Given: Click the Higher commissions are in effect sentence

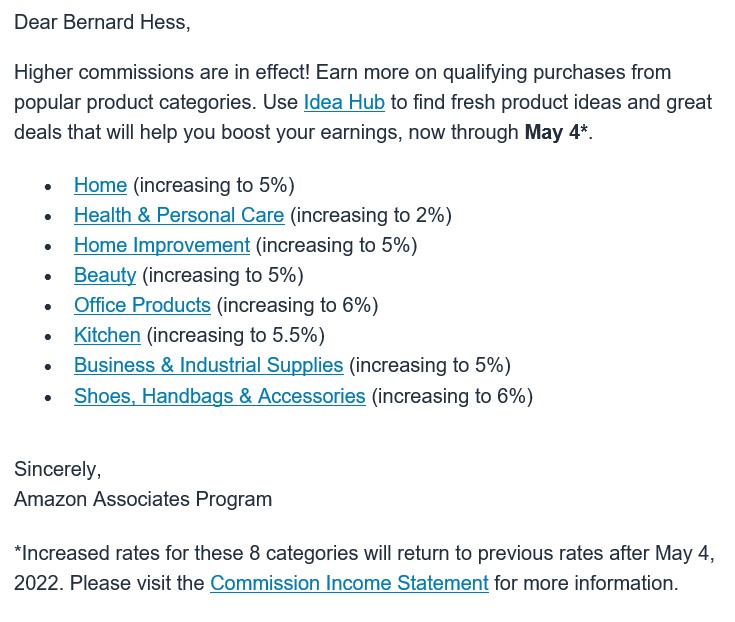Looking at the screenshot, I should click(162, 72).
